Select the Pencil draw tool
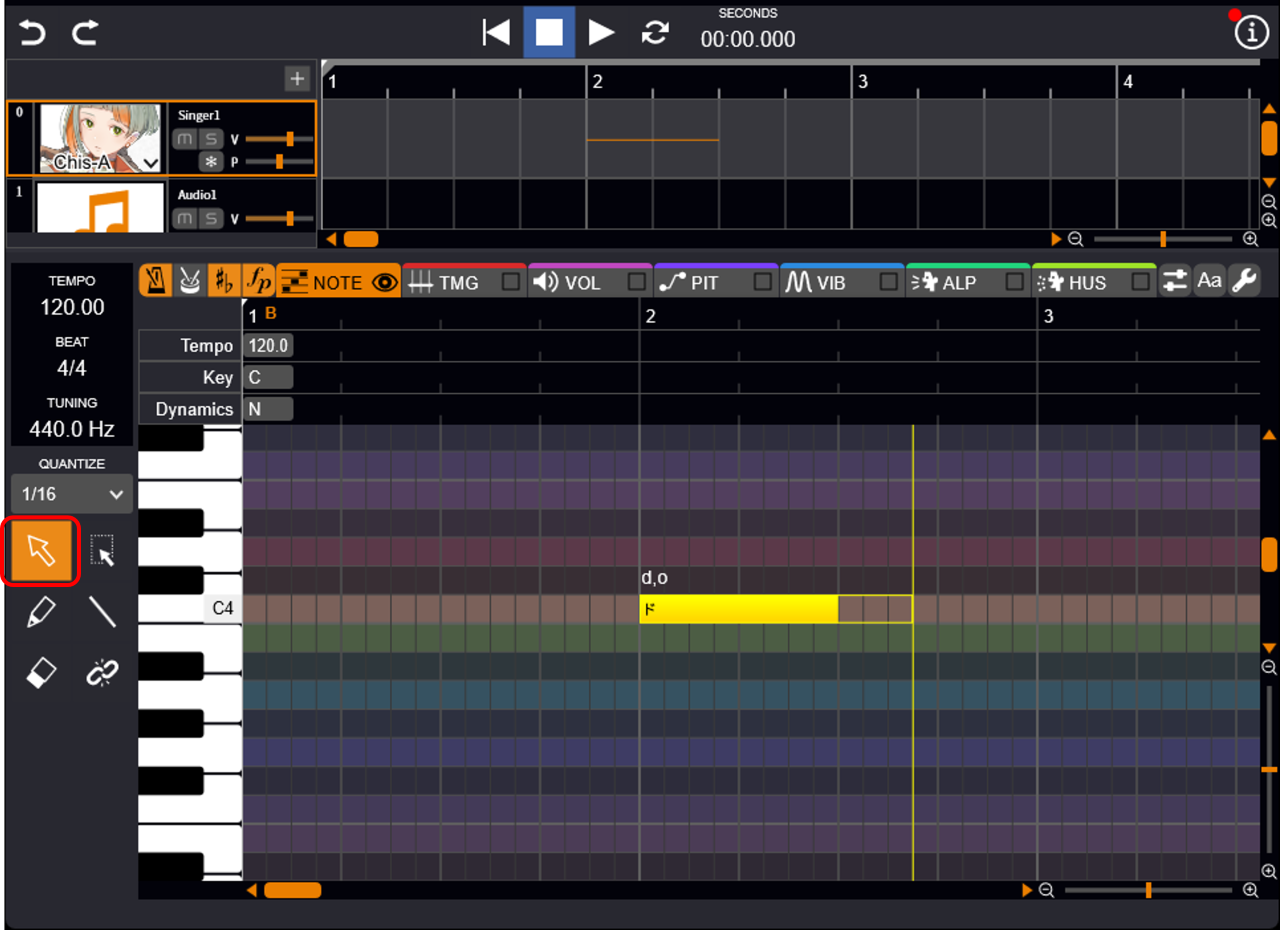Viewport: 1280px width, 930px height. pyautogui.click(x=41, y=612)
